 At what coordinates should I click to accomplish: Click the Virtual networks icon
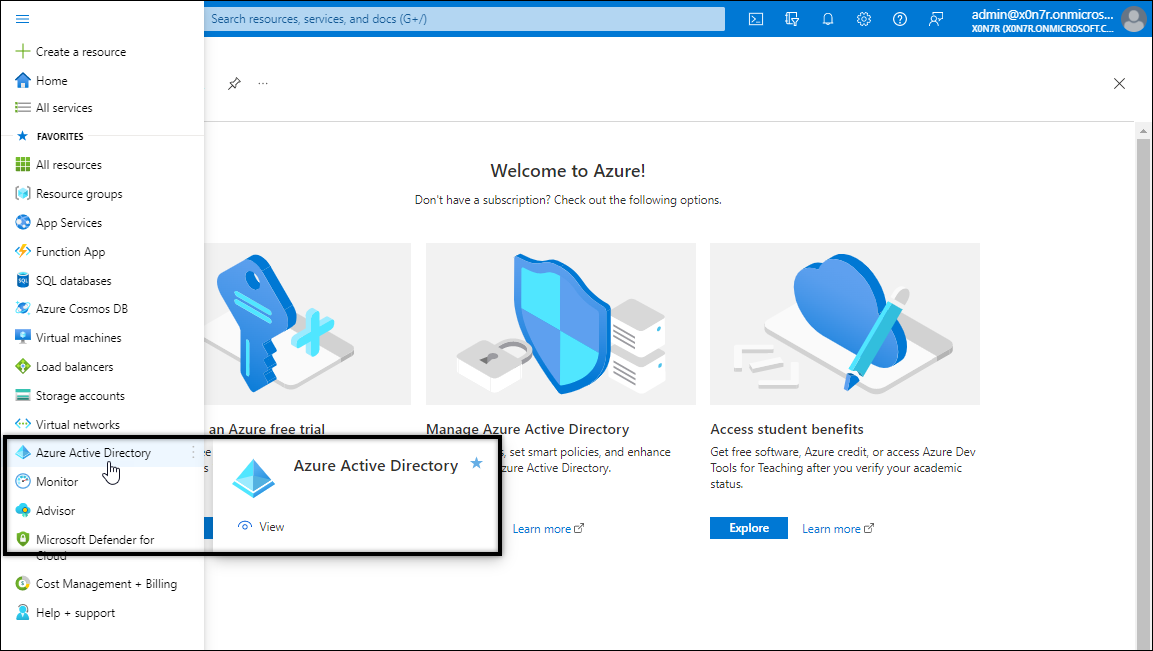23,424
